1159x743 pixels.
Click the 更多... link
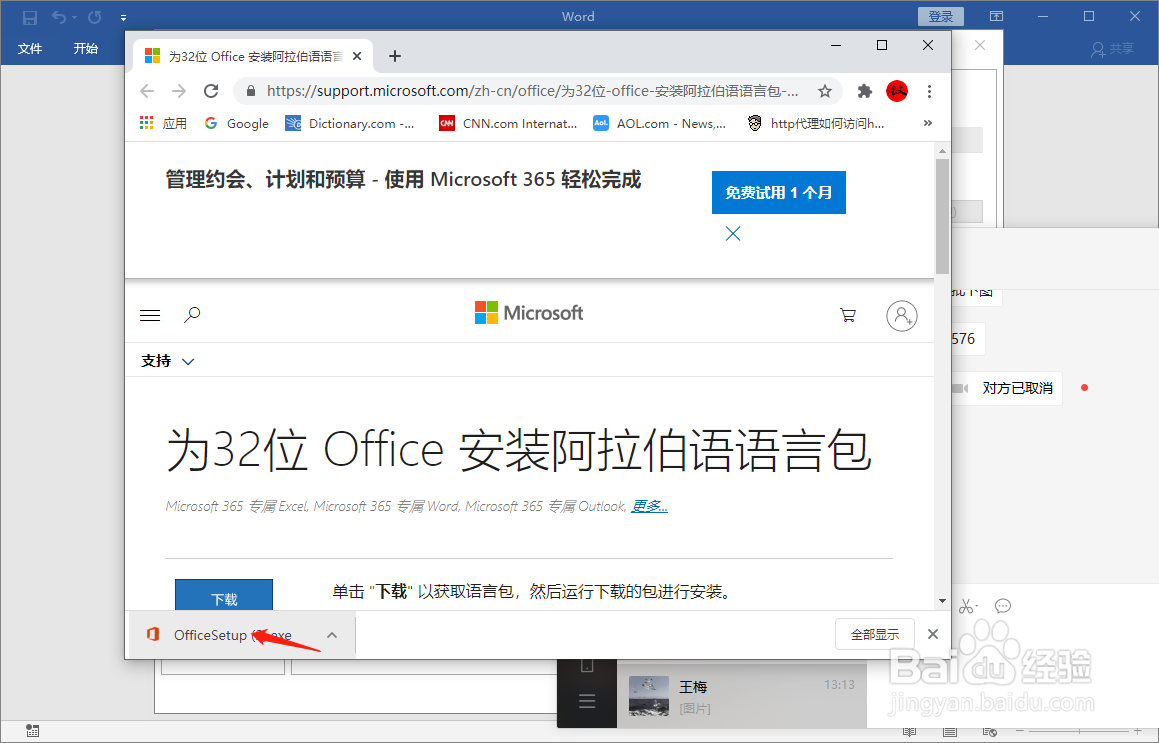tap(649, 506)
